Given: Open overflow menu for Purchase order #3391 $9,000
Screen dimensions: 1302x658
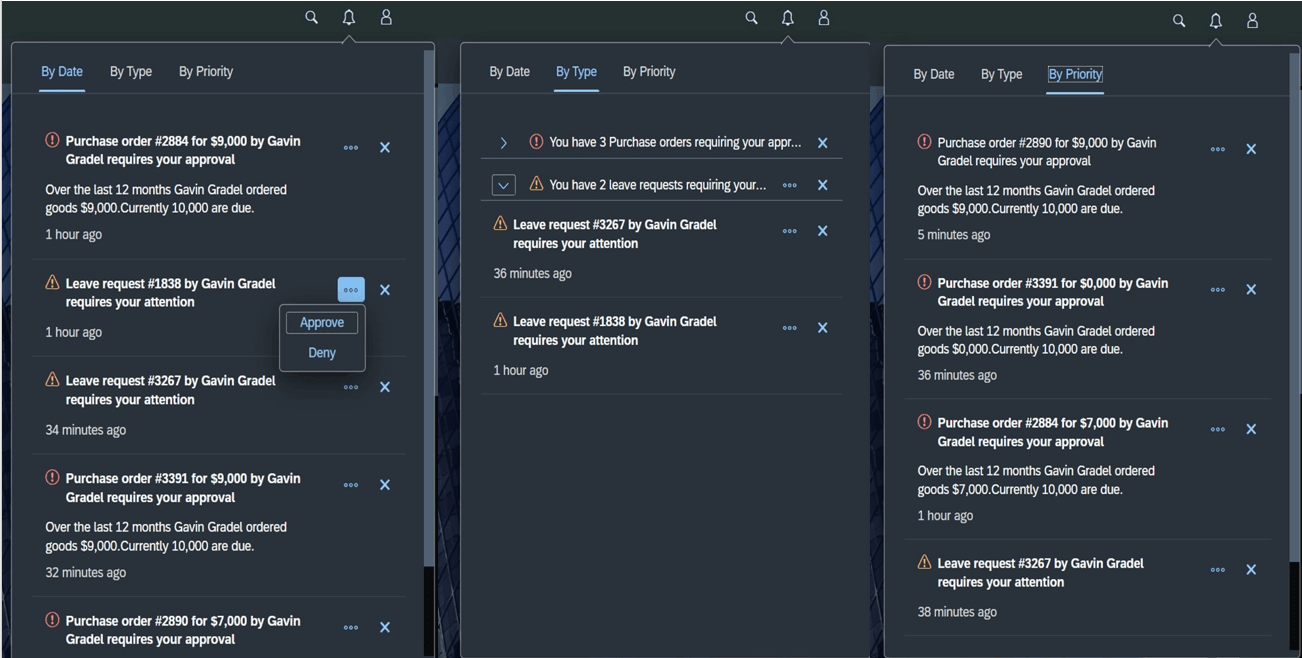Looking at the screenshot, I should click(x=351, y=485).
